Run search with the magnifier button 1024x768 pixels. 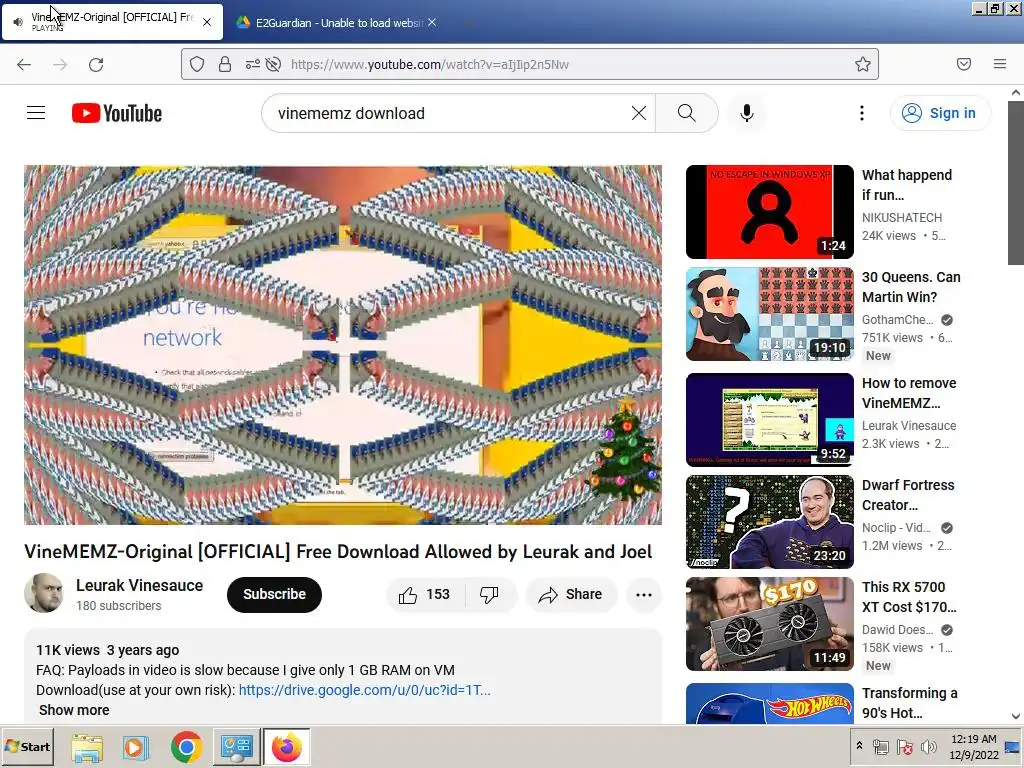[x=686, y=113]
